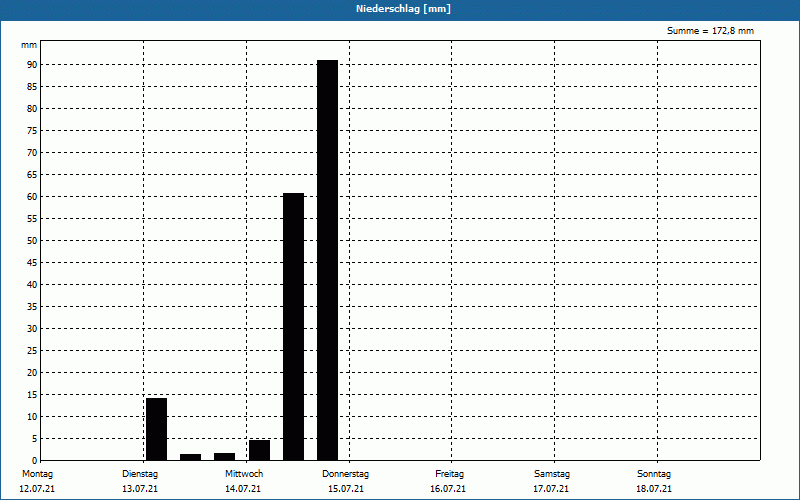The image size is (800, 500).
Task: Select the 'Summe = 172,8 mm' total text
Action: pos(710,31)
